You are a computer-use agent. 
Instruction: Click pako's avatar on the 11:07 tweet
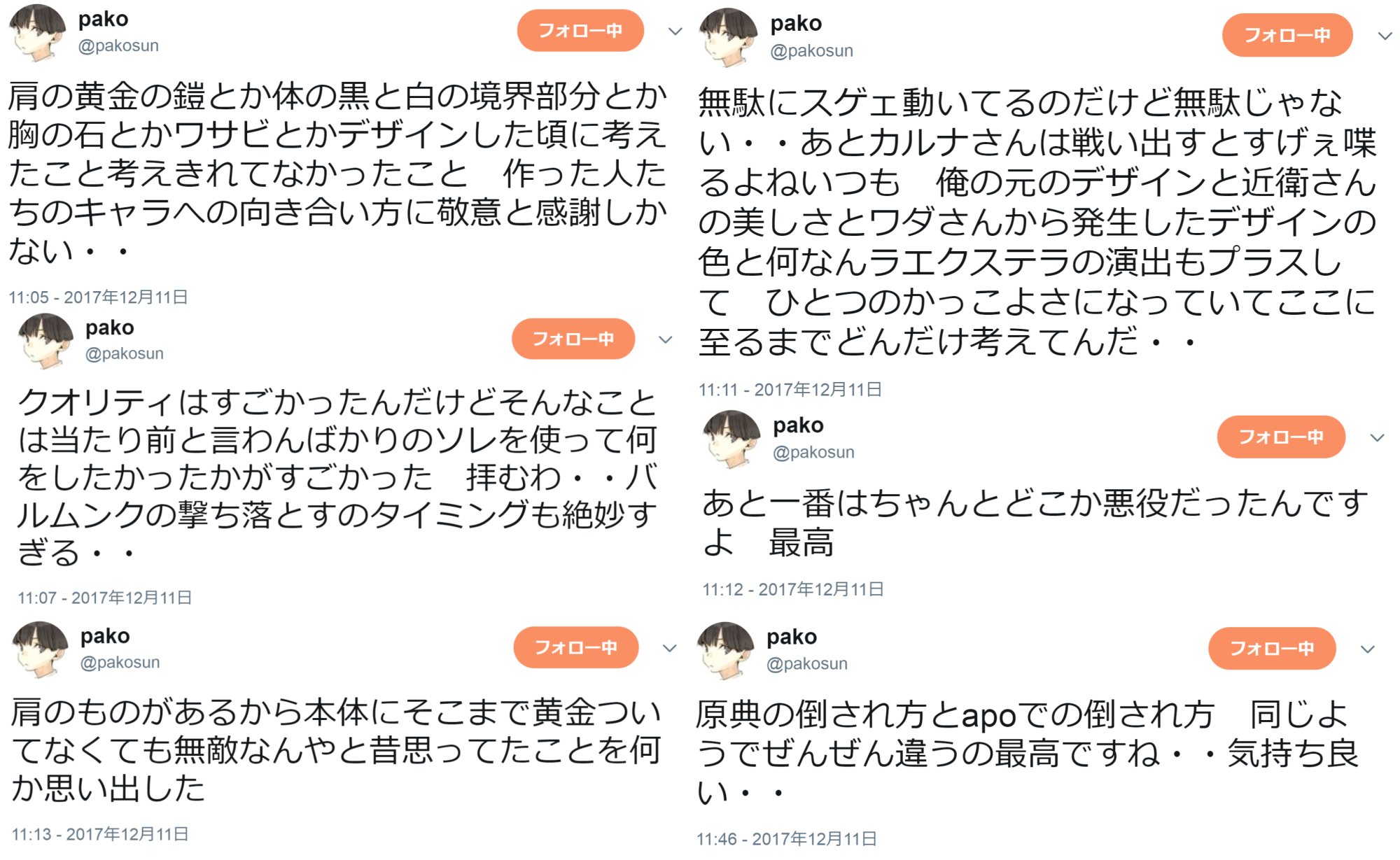tap(45, 339)
